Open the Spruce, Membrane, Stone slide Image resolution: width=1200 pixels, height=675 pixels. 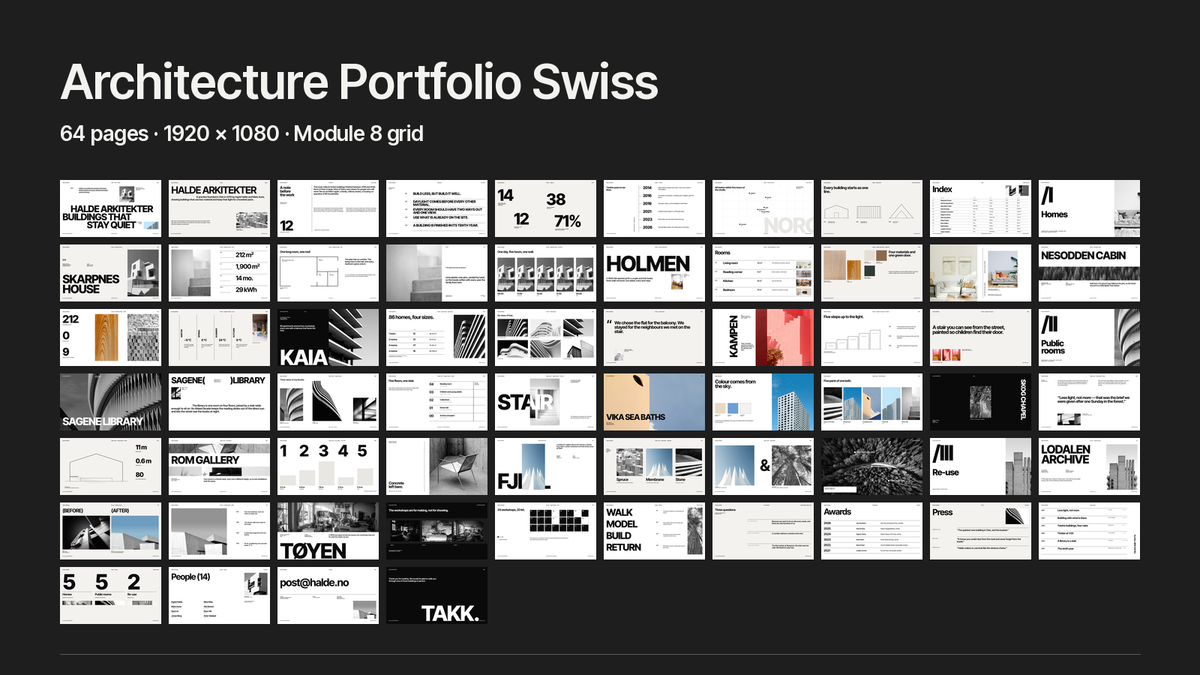[x=654, y=466]
